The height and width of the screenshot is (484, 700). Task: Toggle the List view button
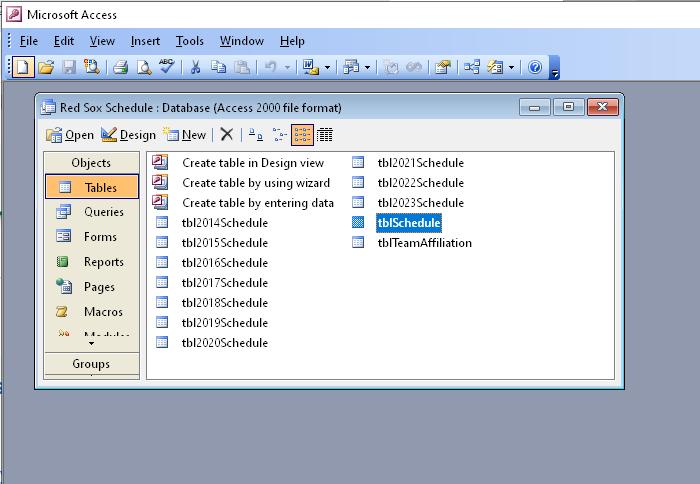click(x=302, y=134)
